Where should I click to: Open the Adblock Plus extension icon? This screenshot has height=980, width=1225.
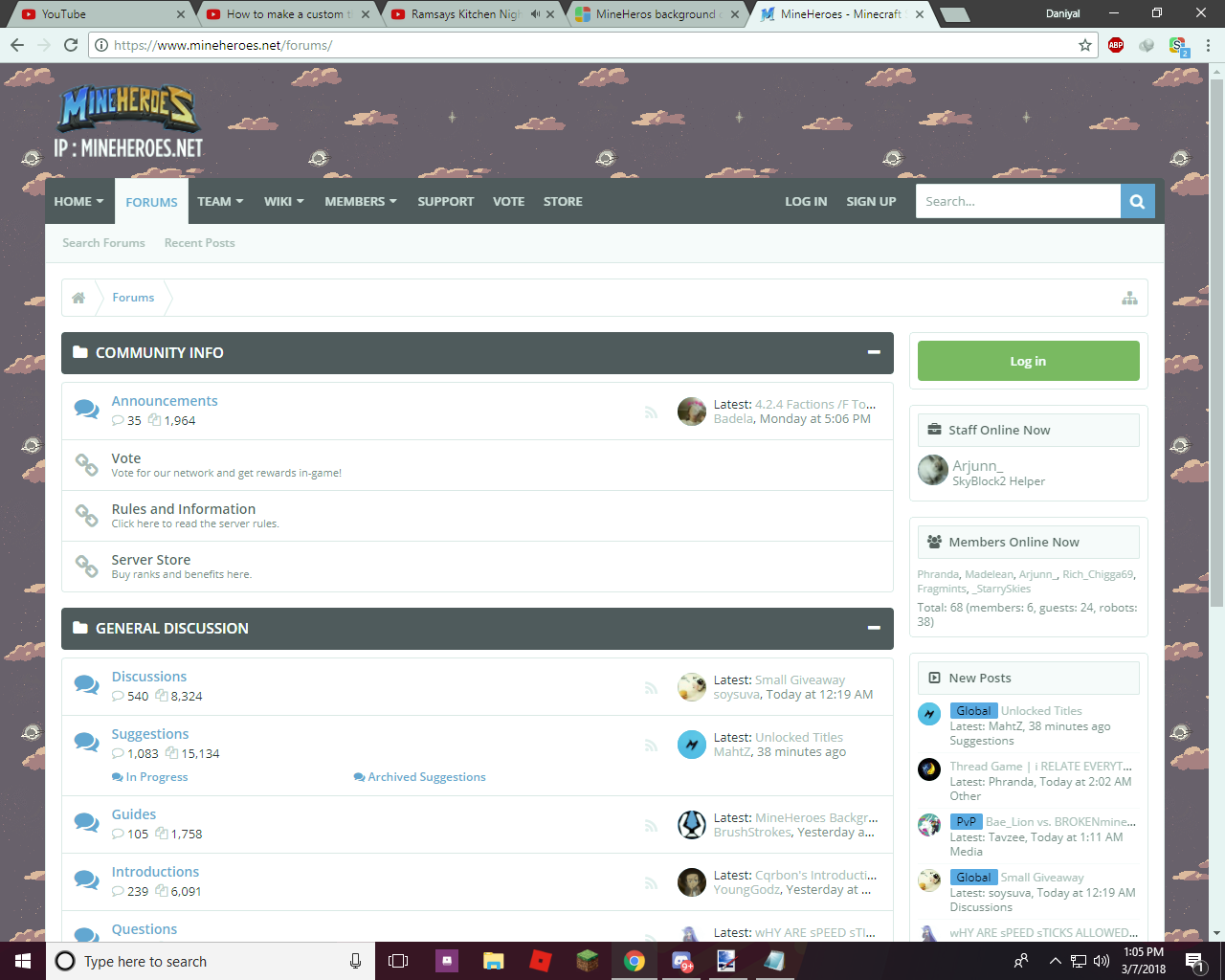coord(1116,45)
